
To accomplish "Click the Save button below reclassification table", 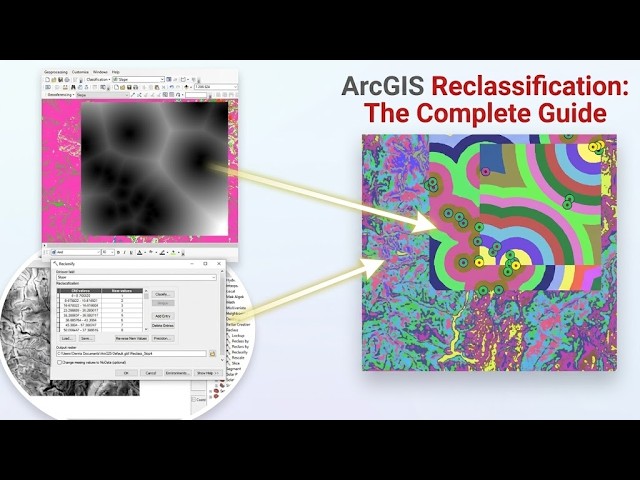I will 87,338.
